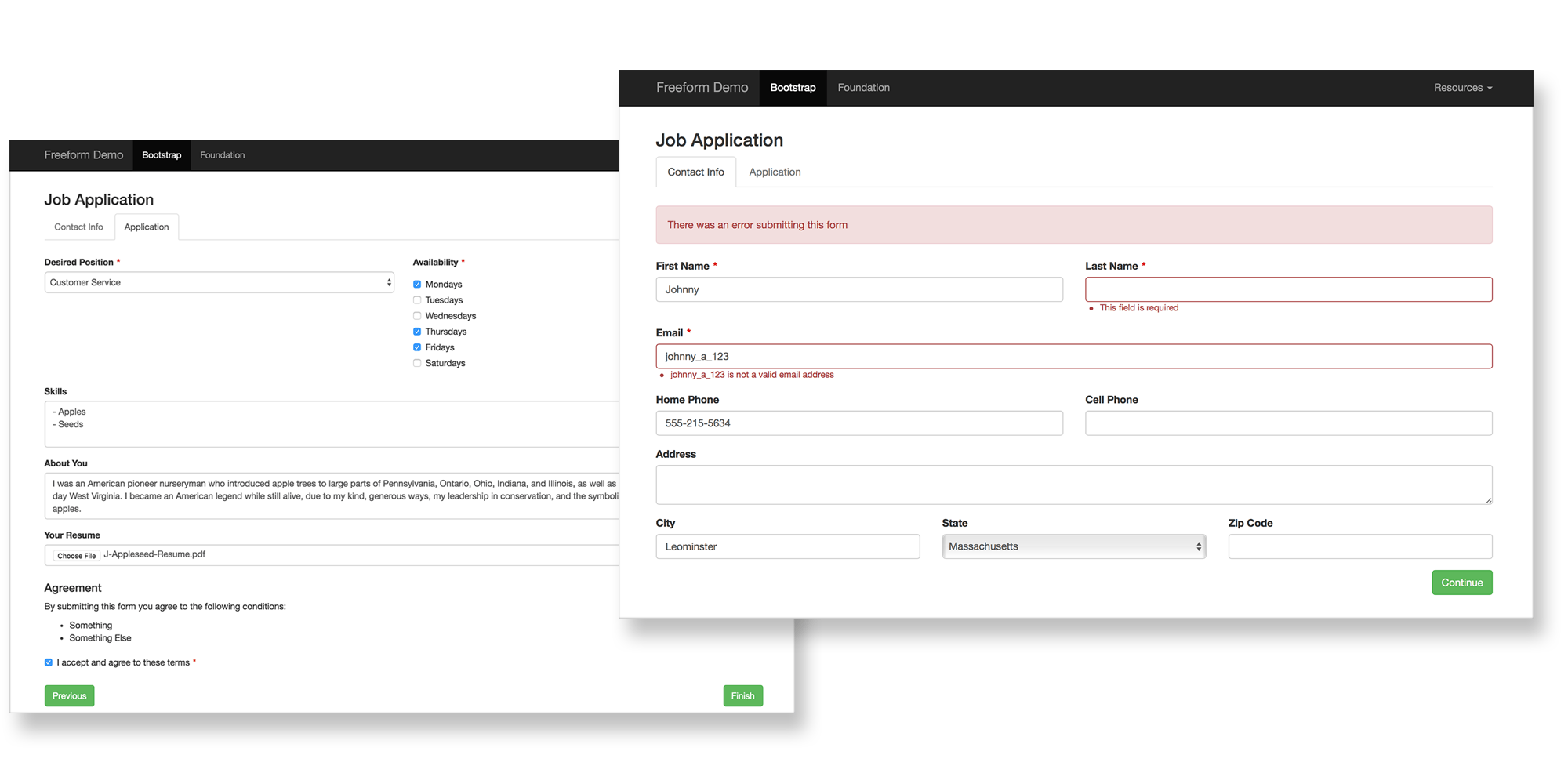
Task: Click the About You text area
Action: (x=332, y=496)
